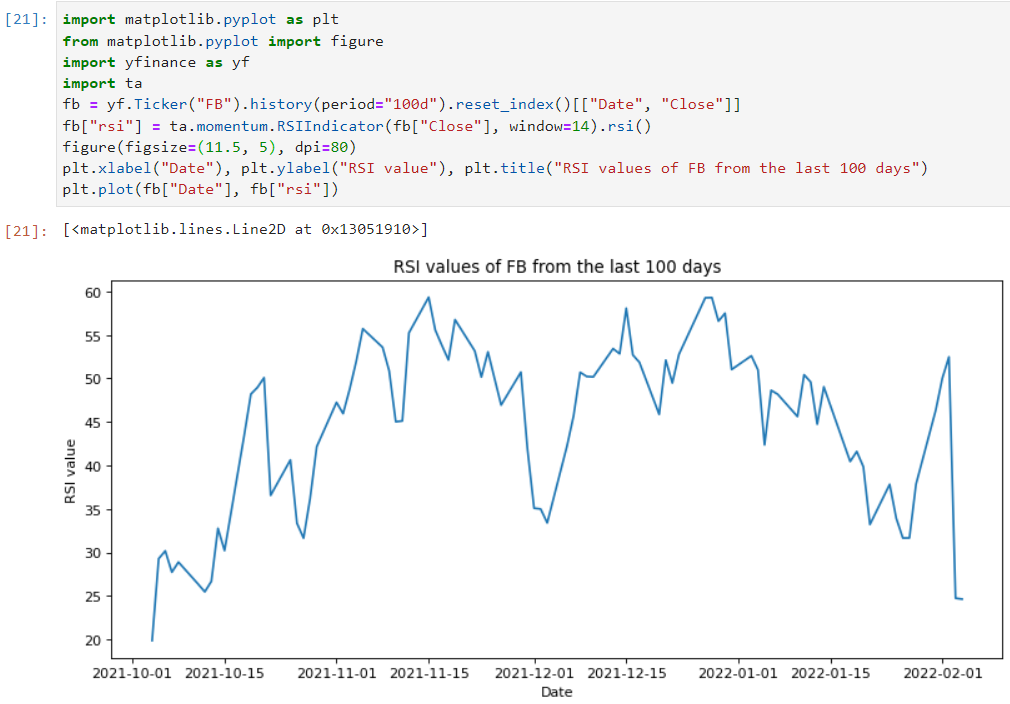
Task: Click the 2021-12-01 x-axis tick label
Action: (534, 673)
